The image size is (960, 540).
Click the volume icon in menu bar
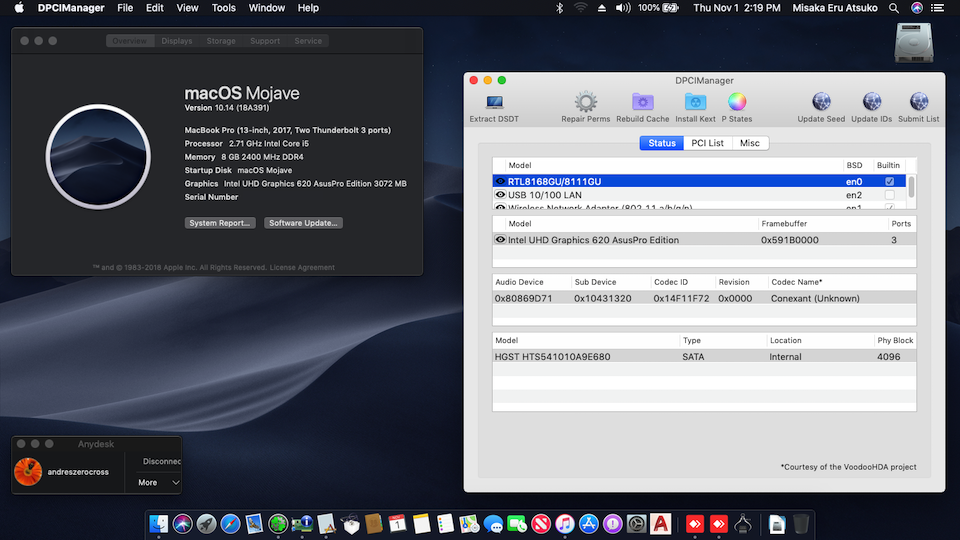(x=623, y=8)
